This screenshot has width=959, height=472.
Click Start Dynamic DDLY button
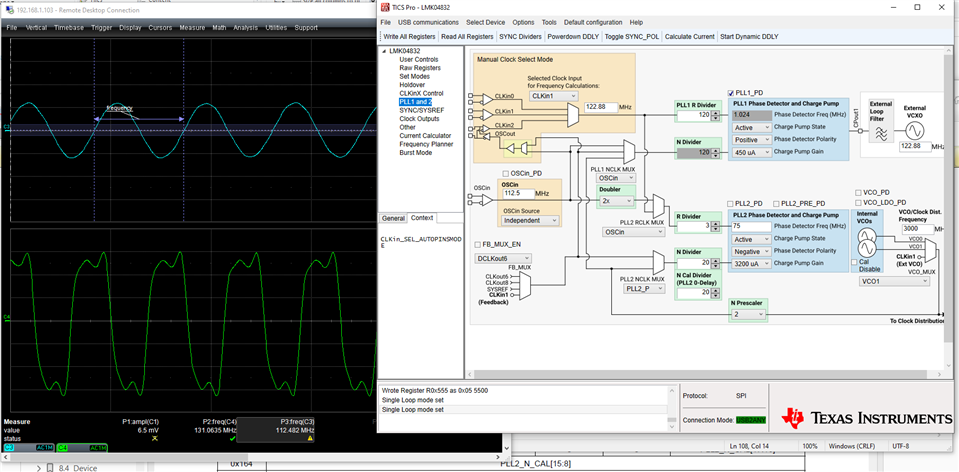(749, 37)
